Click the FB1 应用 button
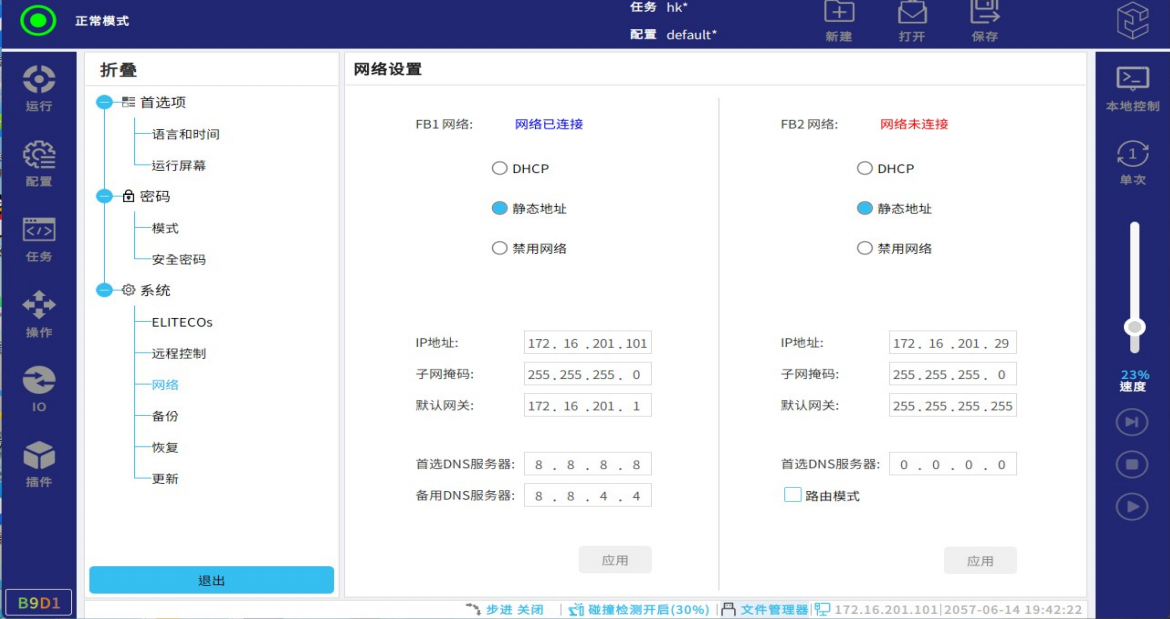 (x=615, y=560)
